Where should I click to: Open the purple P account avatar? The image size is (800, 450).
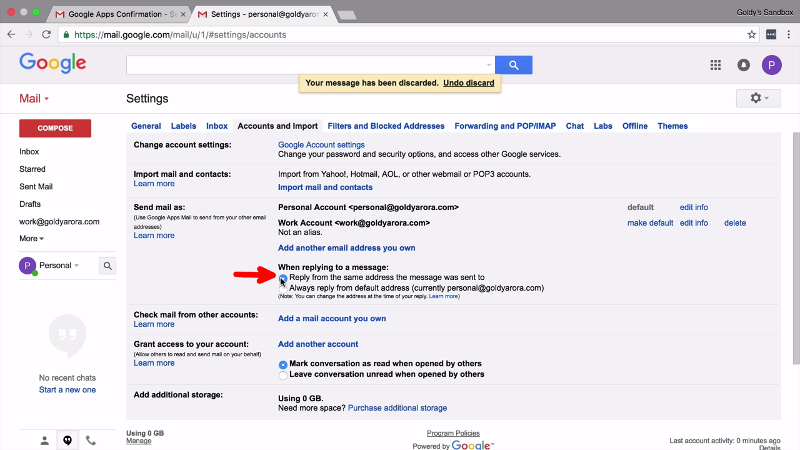[771, 65]
